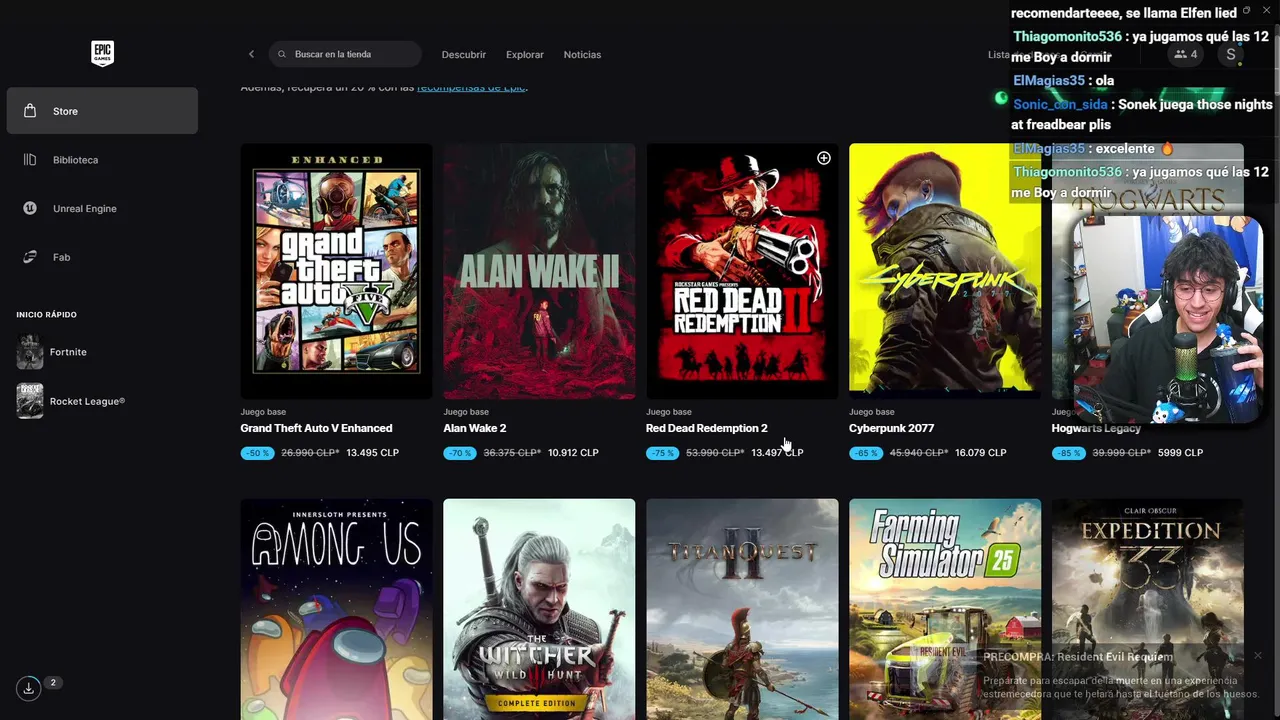Dismiss the Resident Evil Requiem notification
The width and height of the screenshot is (1280, 720).
point(1257,656)
